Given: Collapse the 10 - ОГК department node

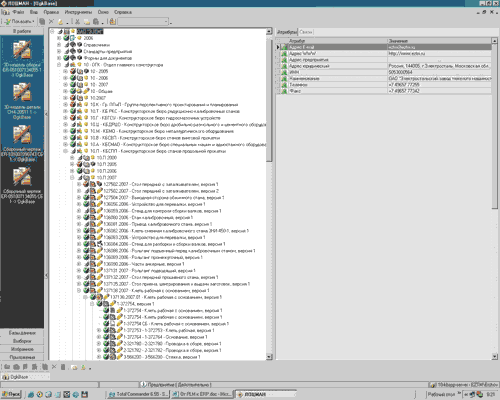Looking at the screenshot, I should pos(59,65).
